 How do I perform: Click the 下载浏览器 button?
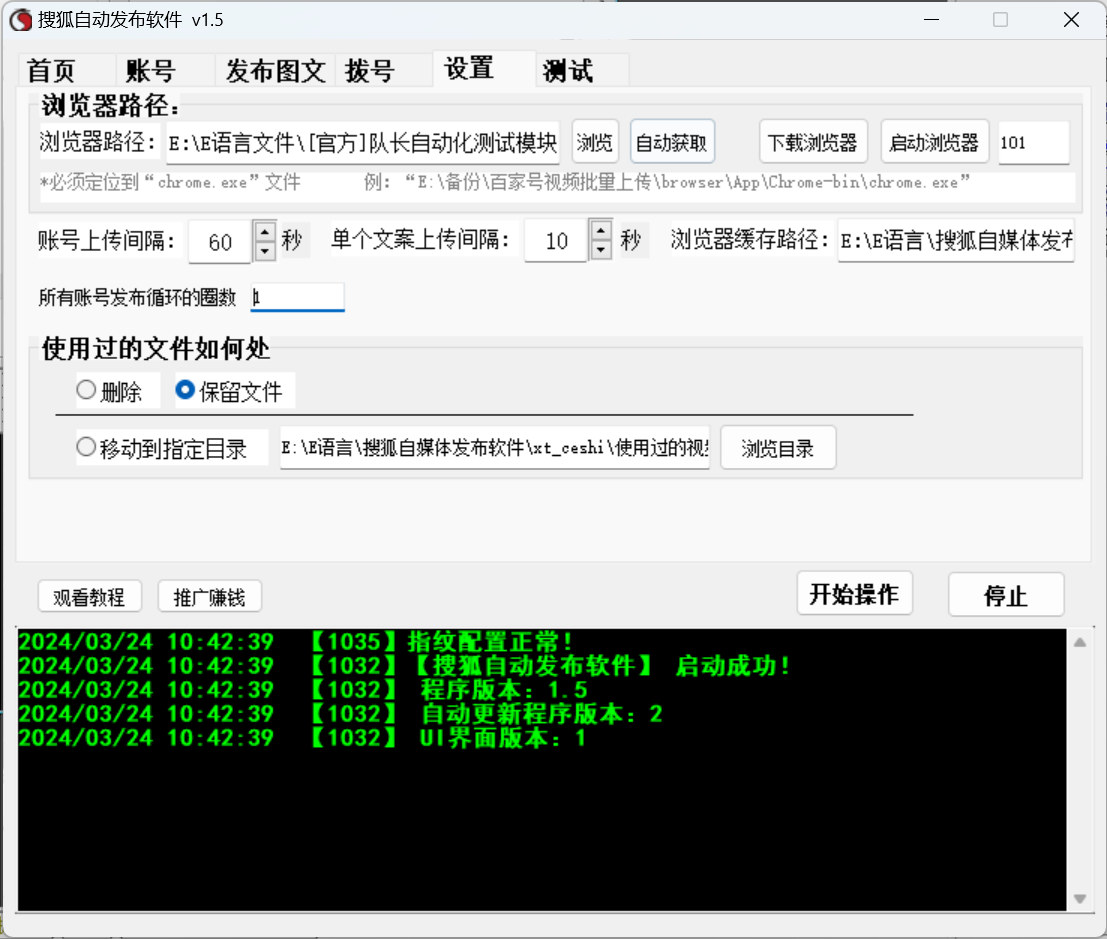click(x=812, y=143)
